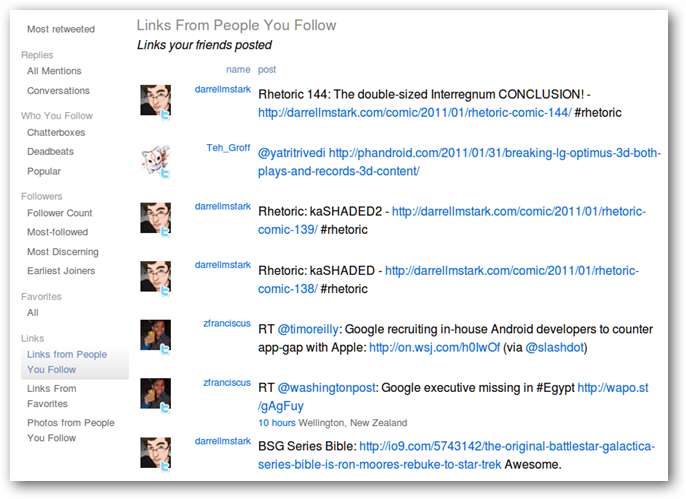Select All Mentions under Replies
The width and height of the screenshot is (686, 499).
coord(54,71)
